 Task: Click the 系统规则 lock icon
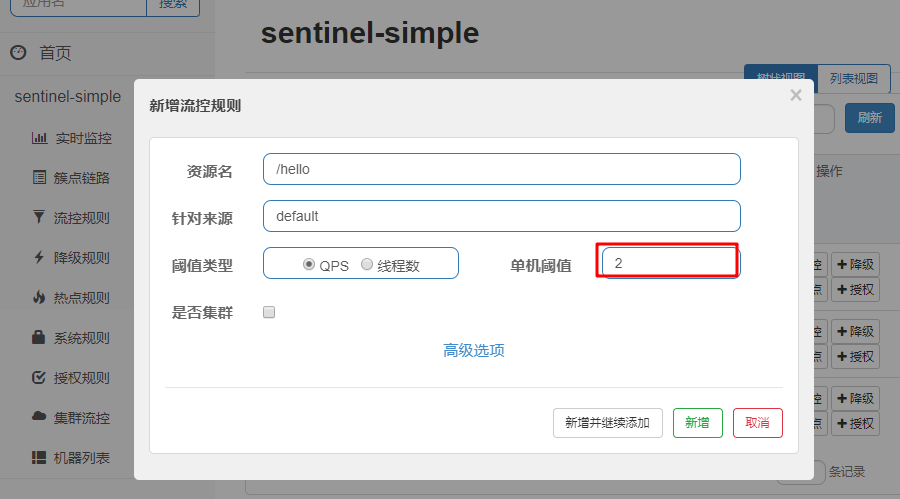point(40,338)
